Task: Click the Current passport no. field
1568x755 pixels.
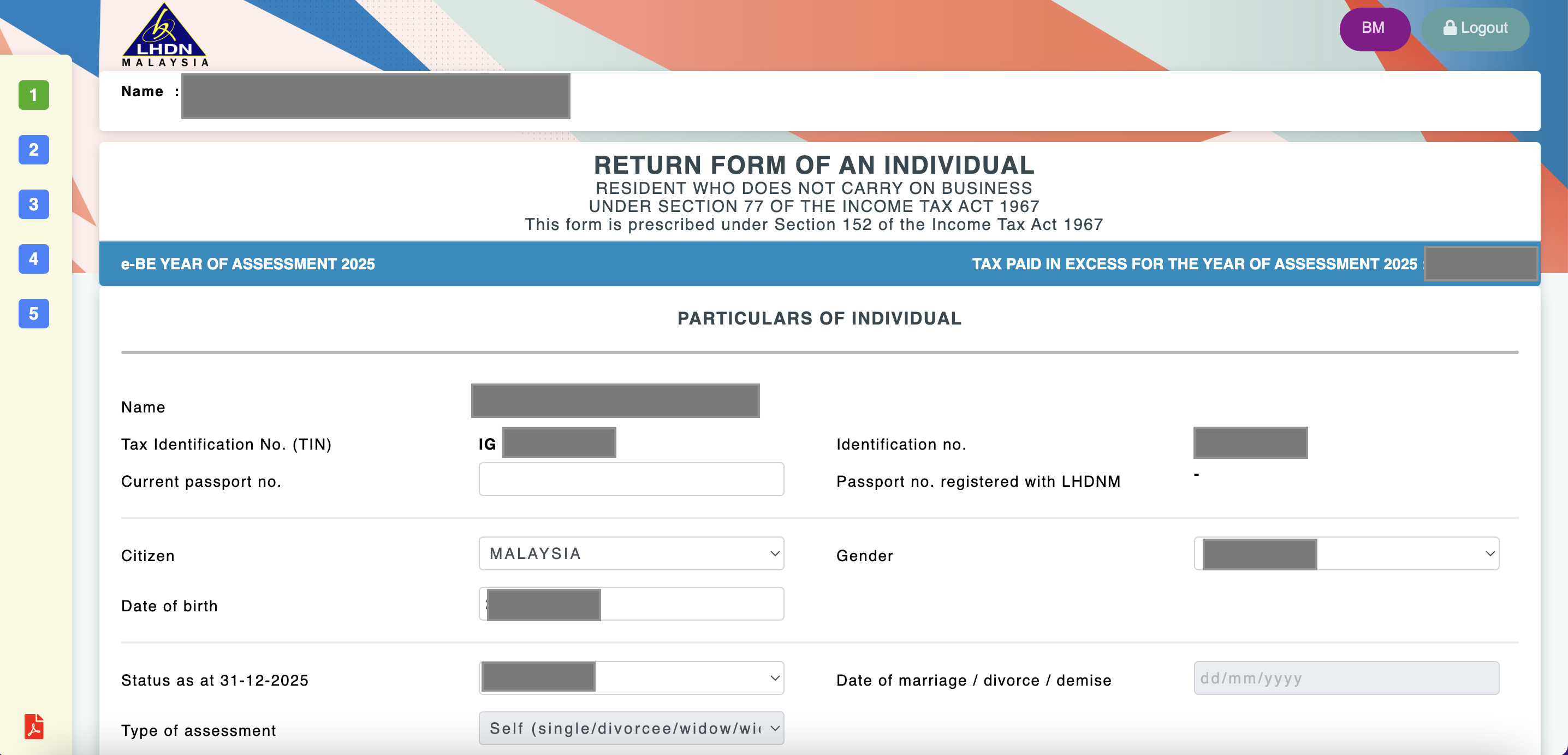Action: (x=631, y=479)
